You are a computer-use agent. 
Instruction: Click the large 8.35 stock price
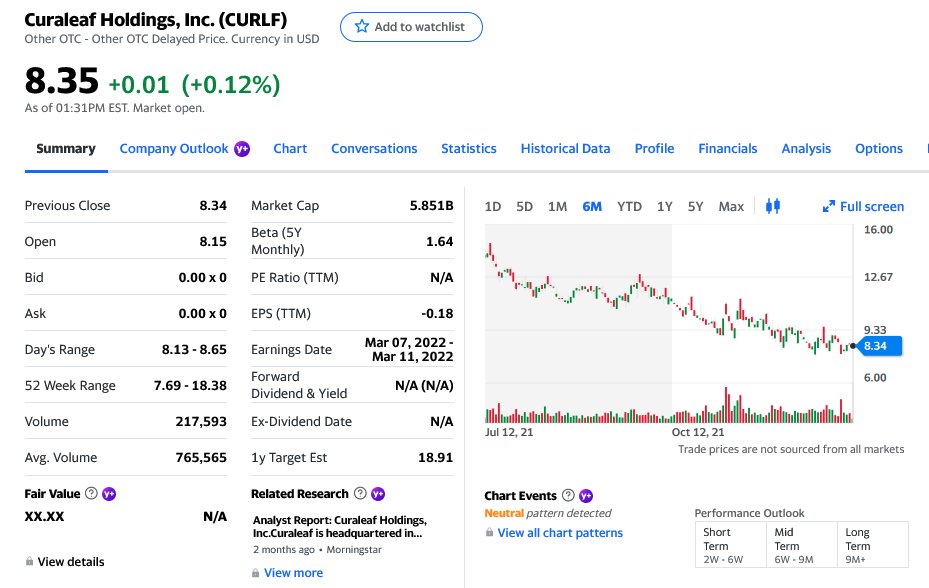tap(62, 81)
